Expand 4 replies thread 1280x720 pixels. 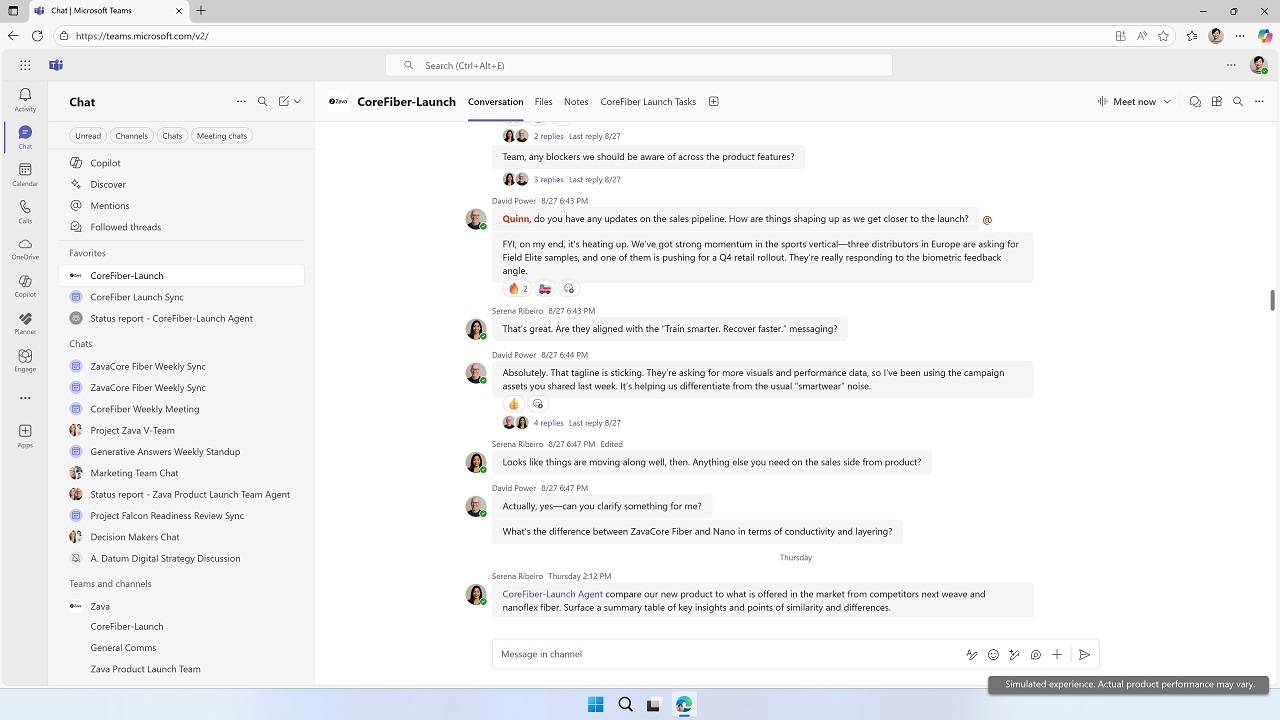[x=548, y=423]
